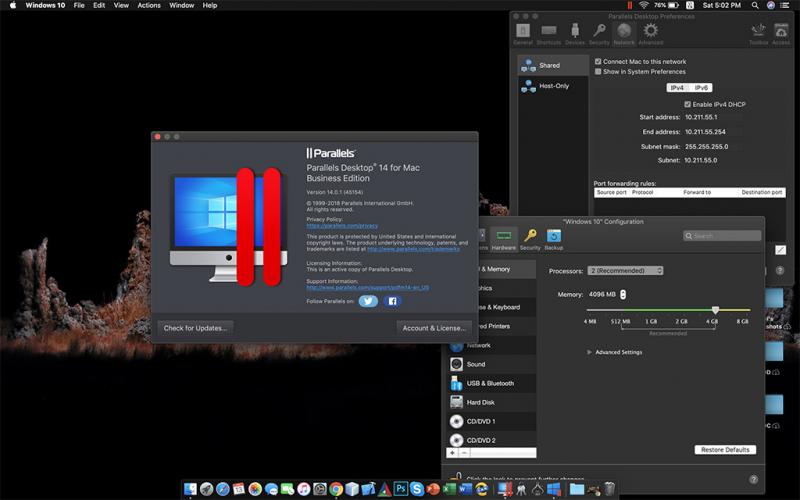Open Photoshop from the Dock

(401, 489)
